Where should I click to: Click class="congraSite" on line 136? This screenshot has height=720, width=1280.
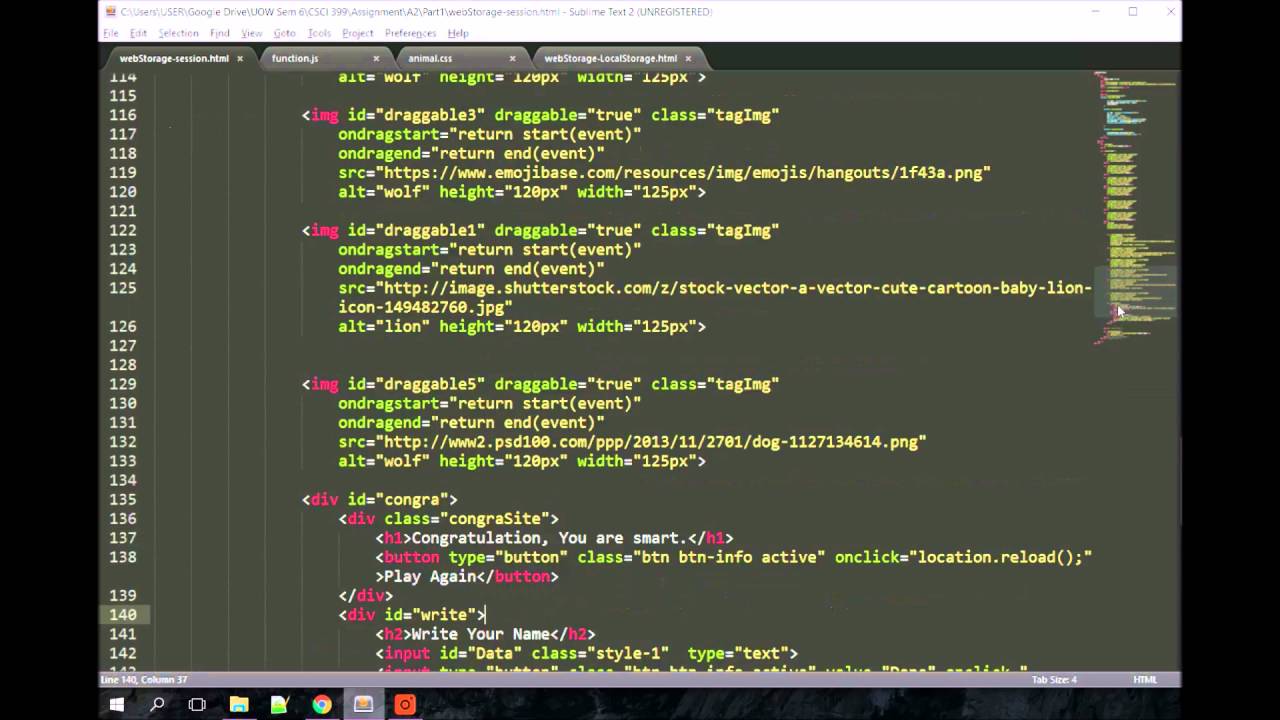click(467, 519)
